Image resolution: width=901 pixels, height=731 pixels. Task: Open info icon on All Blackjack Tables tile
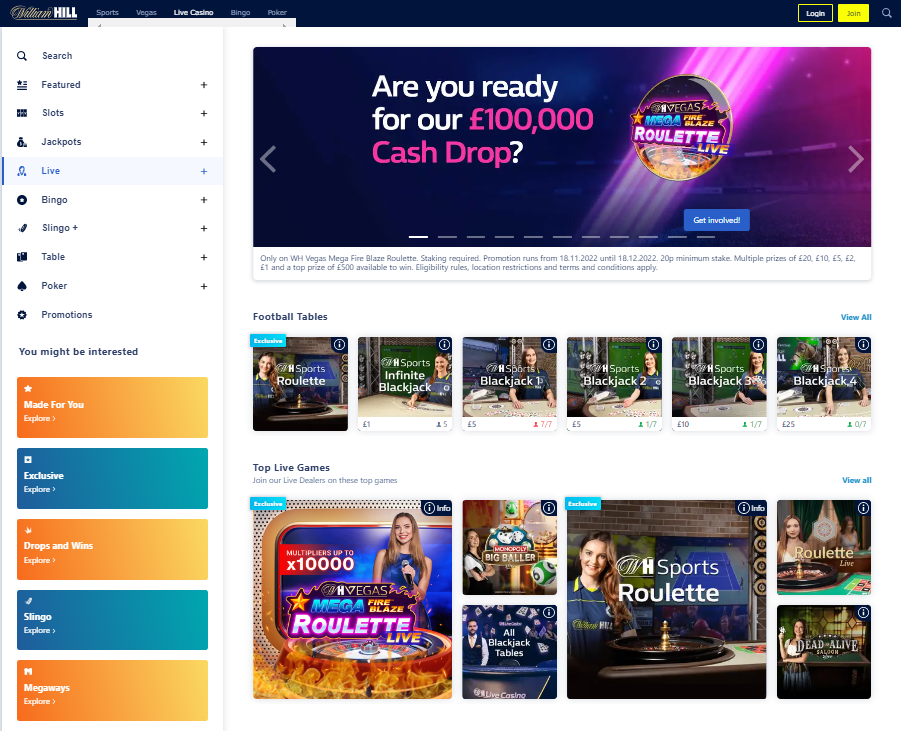pos(549,613)
